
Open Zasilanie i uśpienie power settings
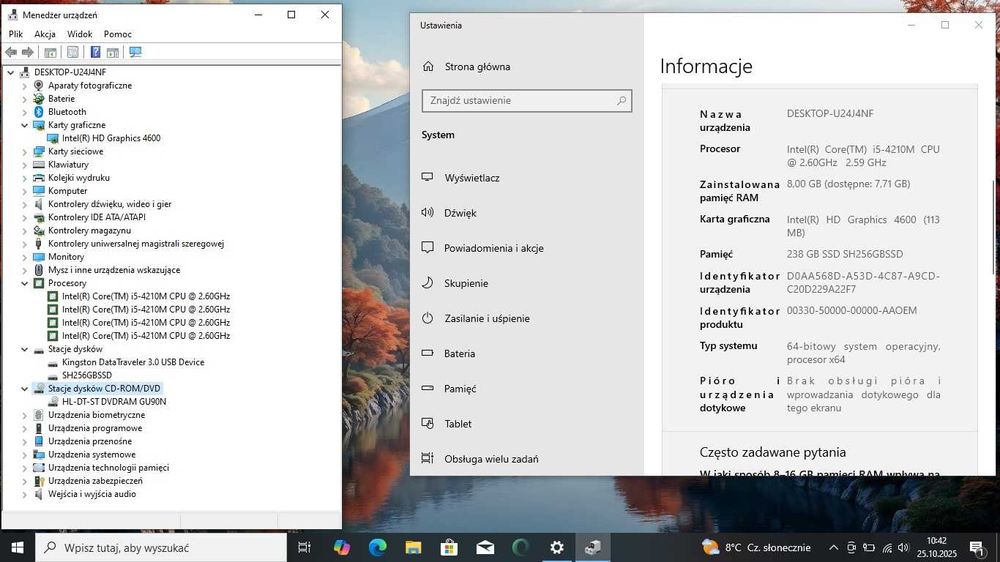pyautogui.click(x=487, y=318)
